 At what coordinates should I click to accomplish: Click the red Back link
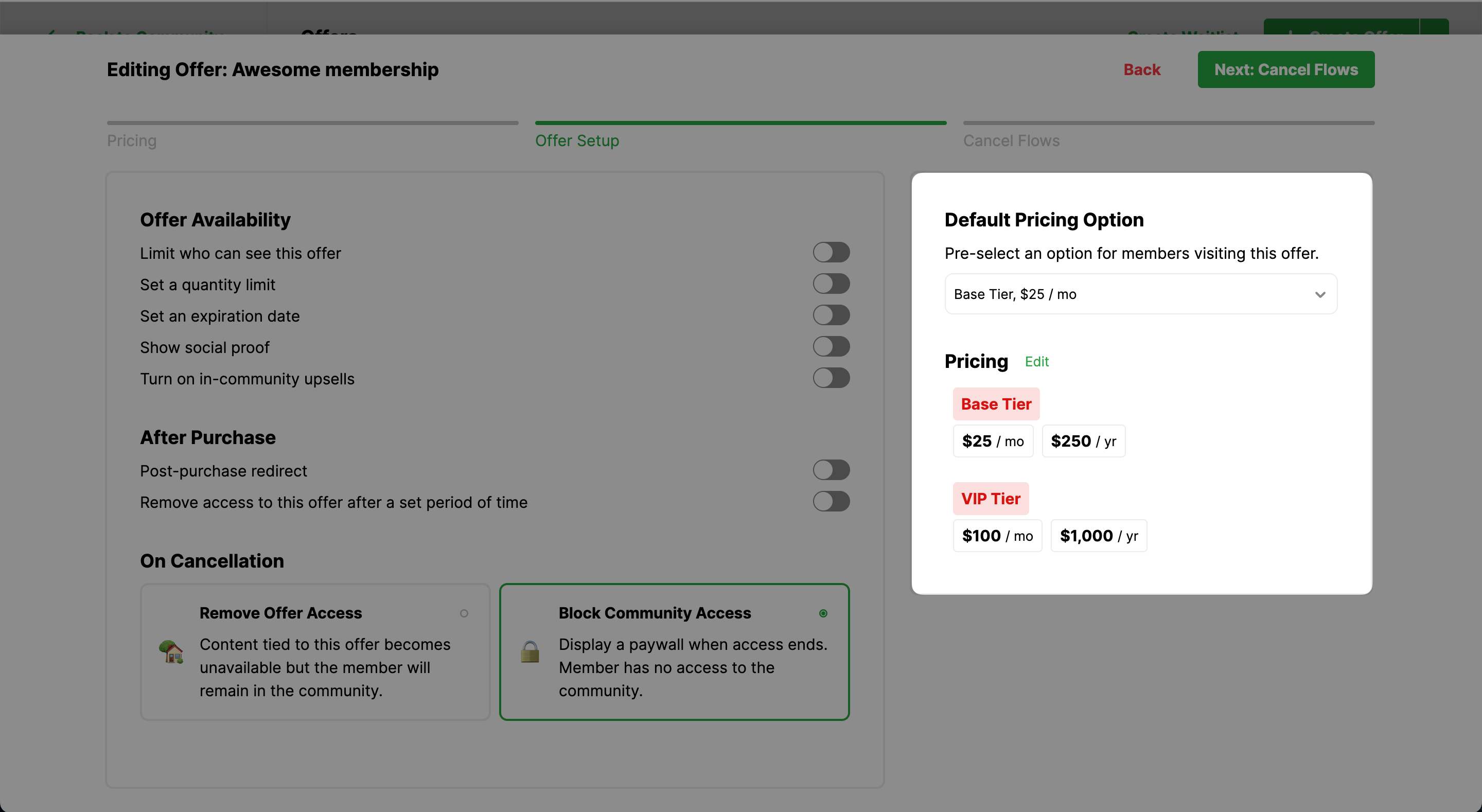click(1141, 69)
